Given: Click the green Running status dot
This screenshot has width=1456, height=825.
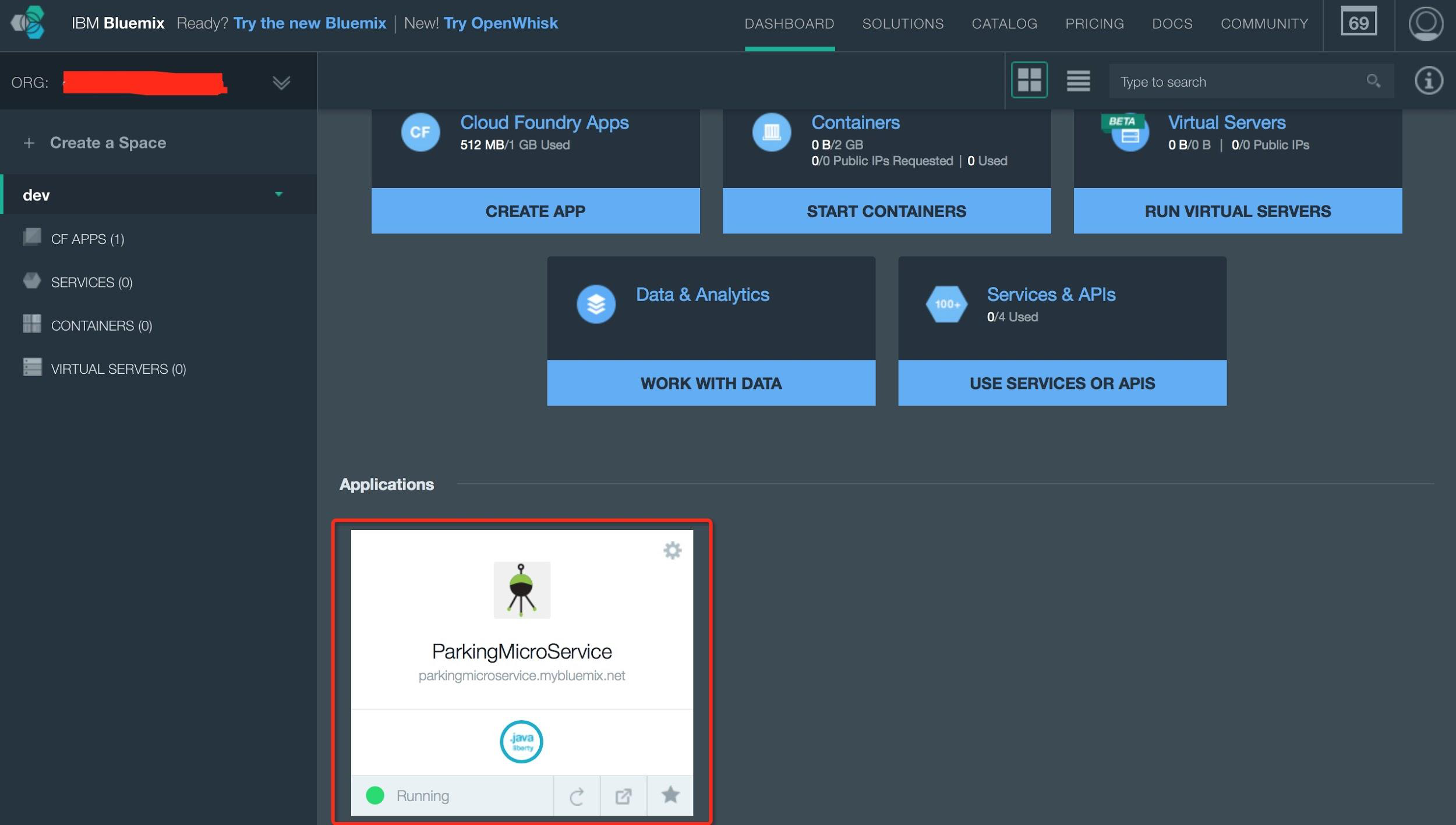Looking at the screenshot, I should 375,795.
